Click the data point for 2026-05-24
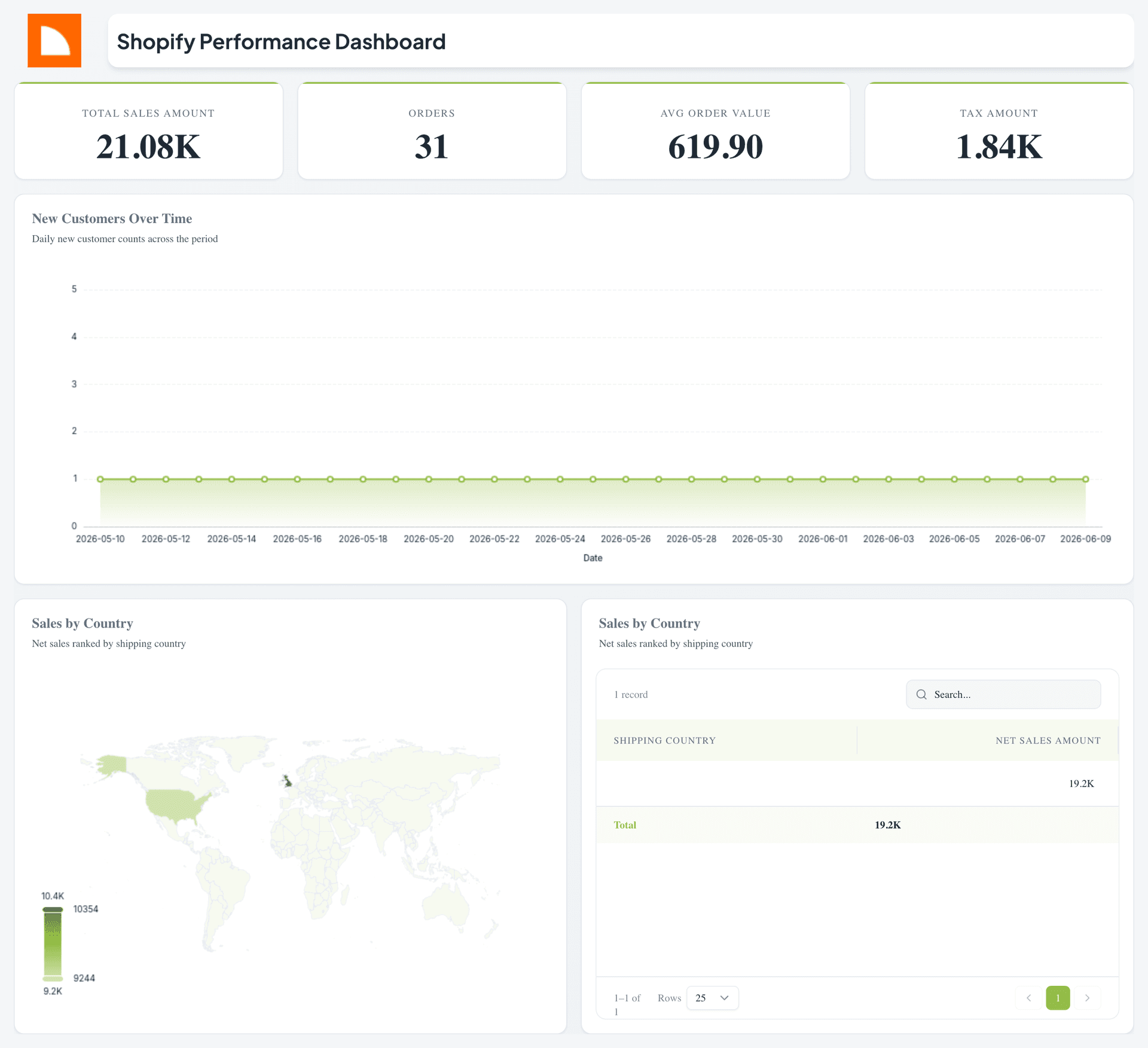This screenshot has height=1048, width=1148. (x=560, y=479)
